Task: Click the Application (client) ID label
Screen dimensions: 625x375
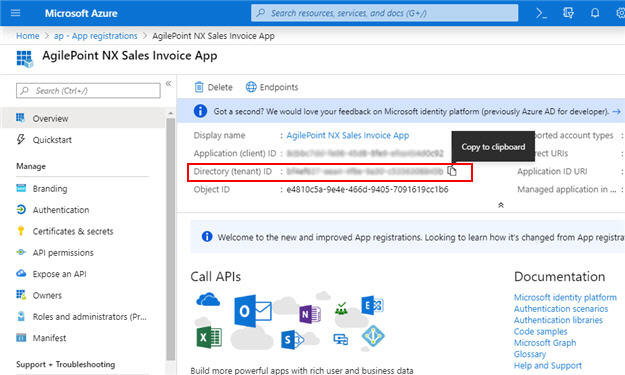Action: tap(235, 153)
